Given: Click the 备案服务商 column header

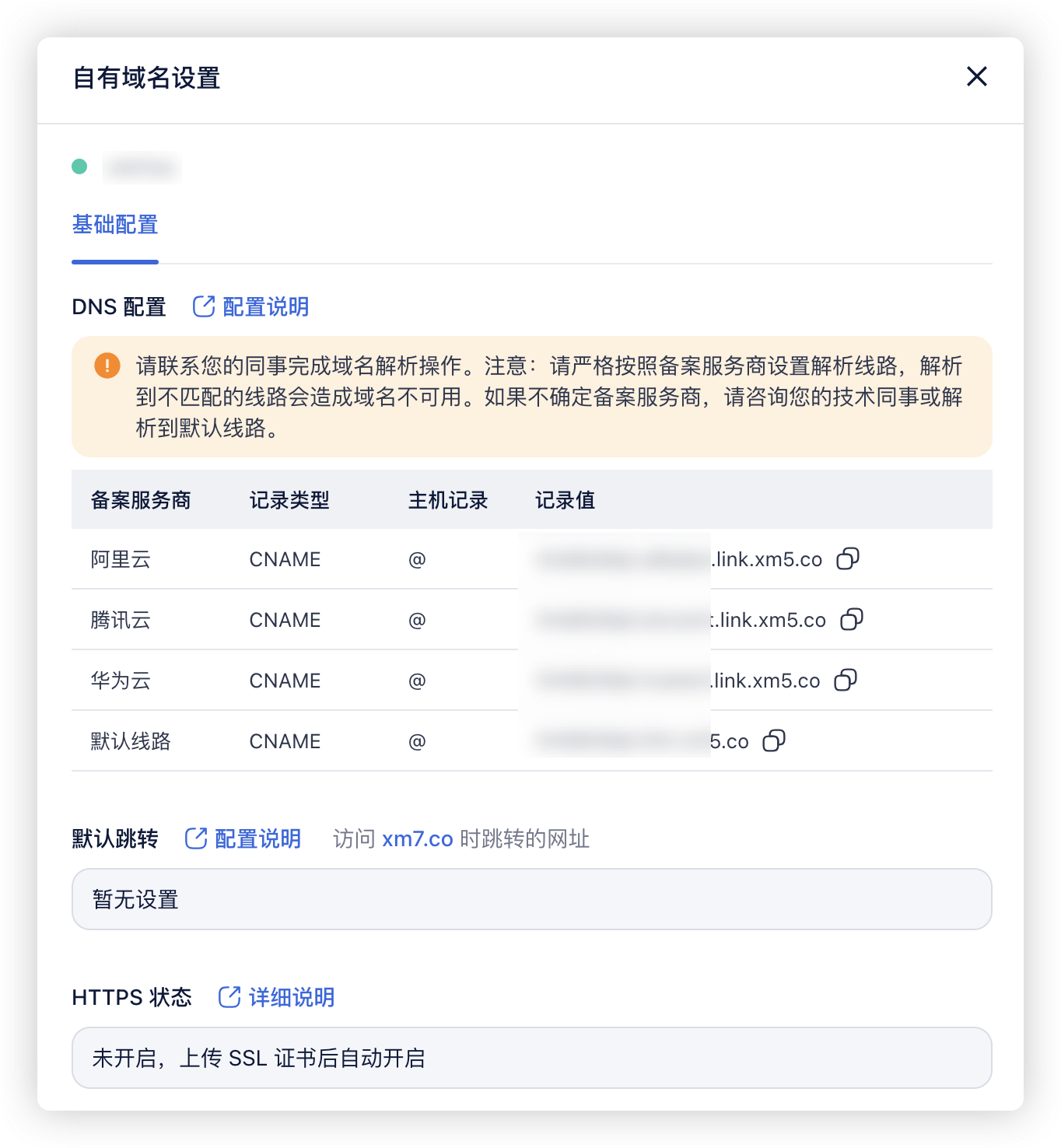Looking at the screenshot, I should click(141, 500).
